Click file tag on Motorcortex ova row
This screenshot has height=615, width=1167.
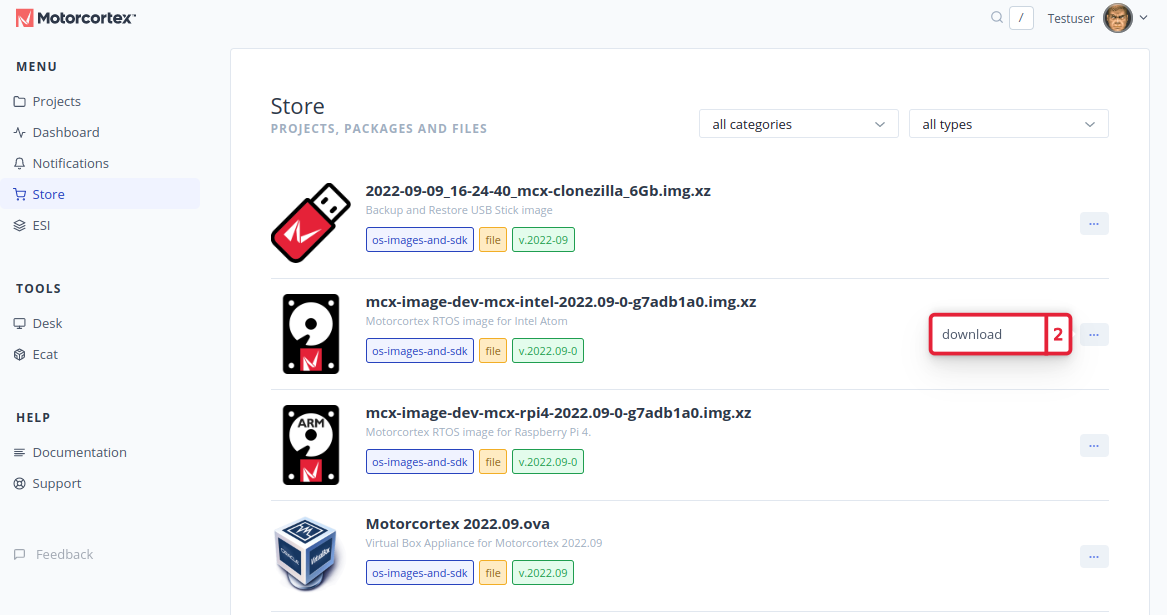tap(493, 573)
